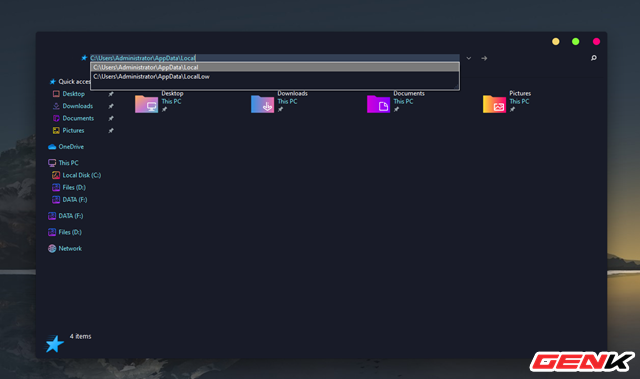
Task: Expand the Quick access star entry
Action: tap(69, 82)
